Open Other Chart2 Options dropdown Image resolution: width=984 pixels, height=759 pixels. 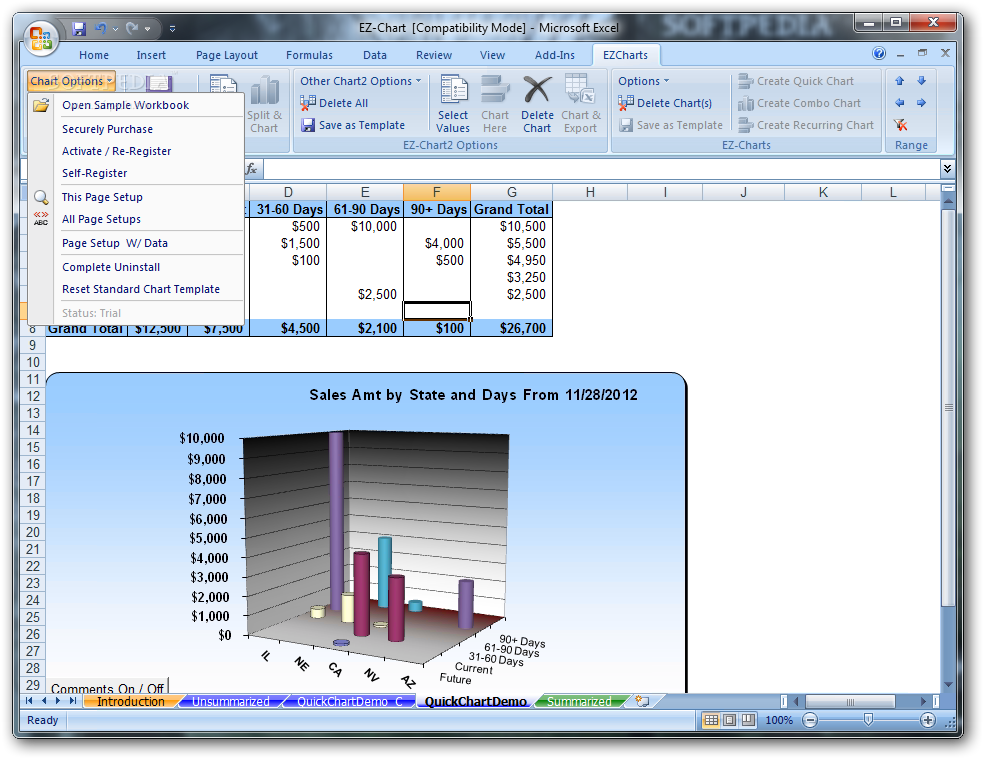tap(360, 81)
